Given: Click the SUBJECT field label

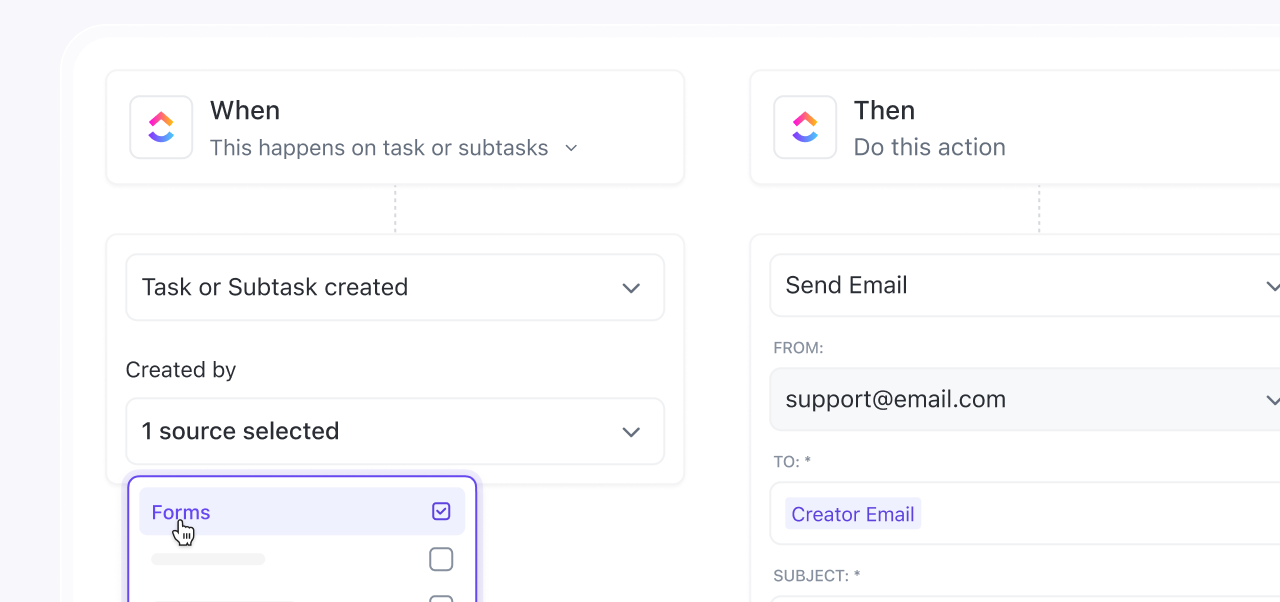Looking at the screenshot, I should click(816, 576).
